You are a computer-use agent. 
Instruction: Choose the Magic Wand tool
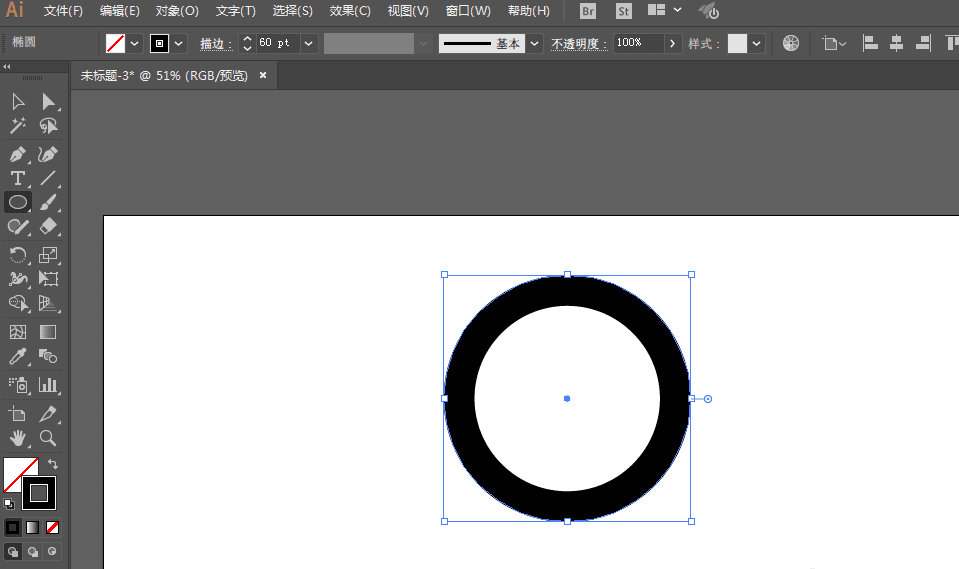(17, 126)
